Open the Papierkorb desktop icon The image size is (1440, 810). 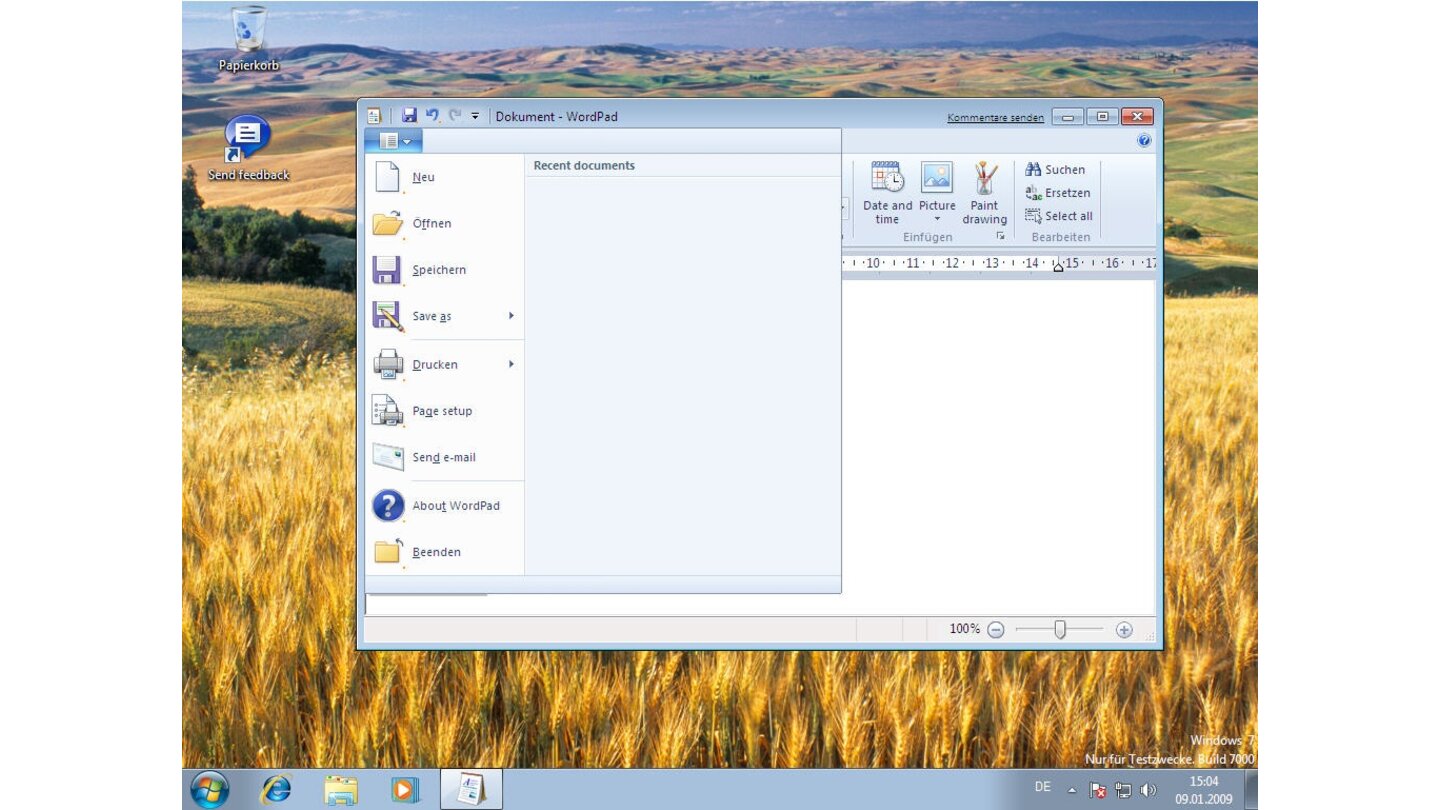(249, 40)
